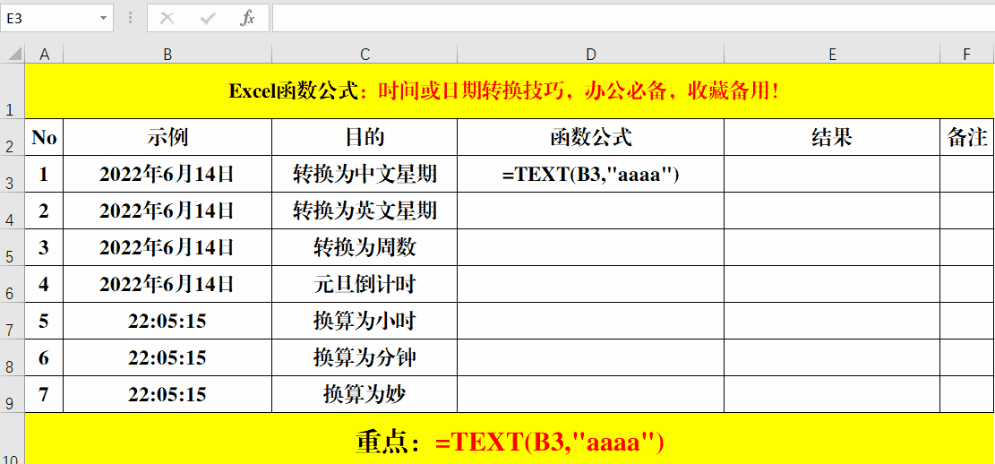Select the '换算为分钟' cell
The height and width of the screenshot is (464, 995).
tap(364, 357)
